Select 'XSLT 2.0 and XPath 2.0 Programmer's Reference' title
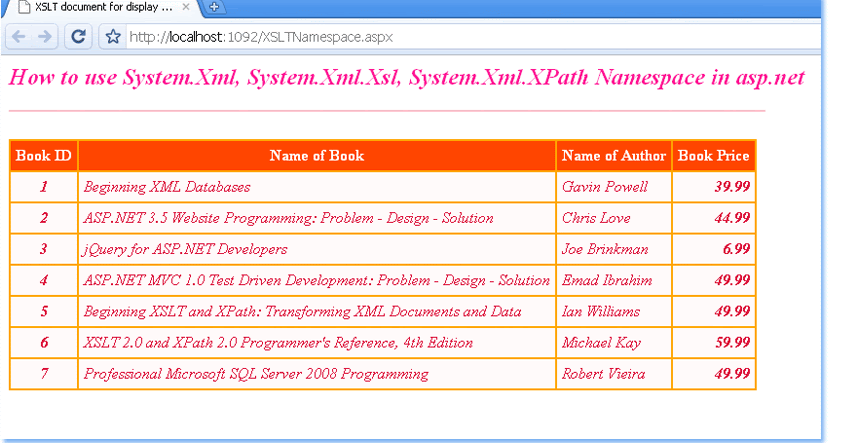Viewport: 842px width, 443px height. 278,343
